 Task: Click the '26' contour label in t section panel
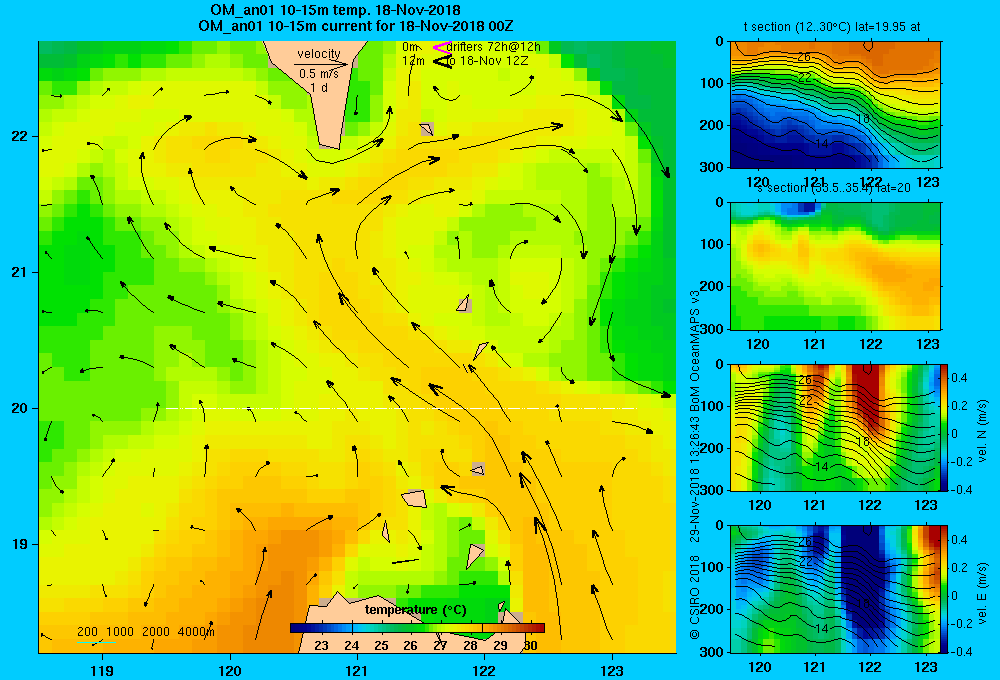804,57
